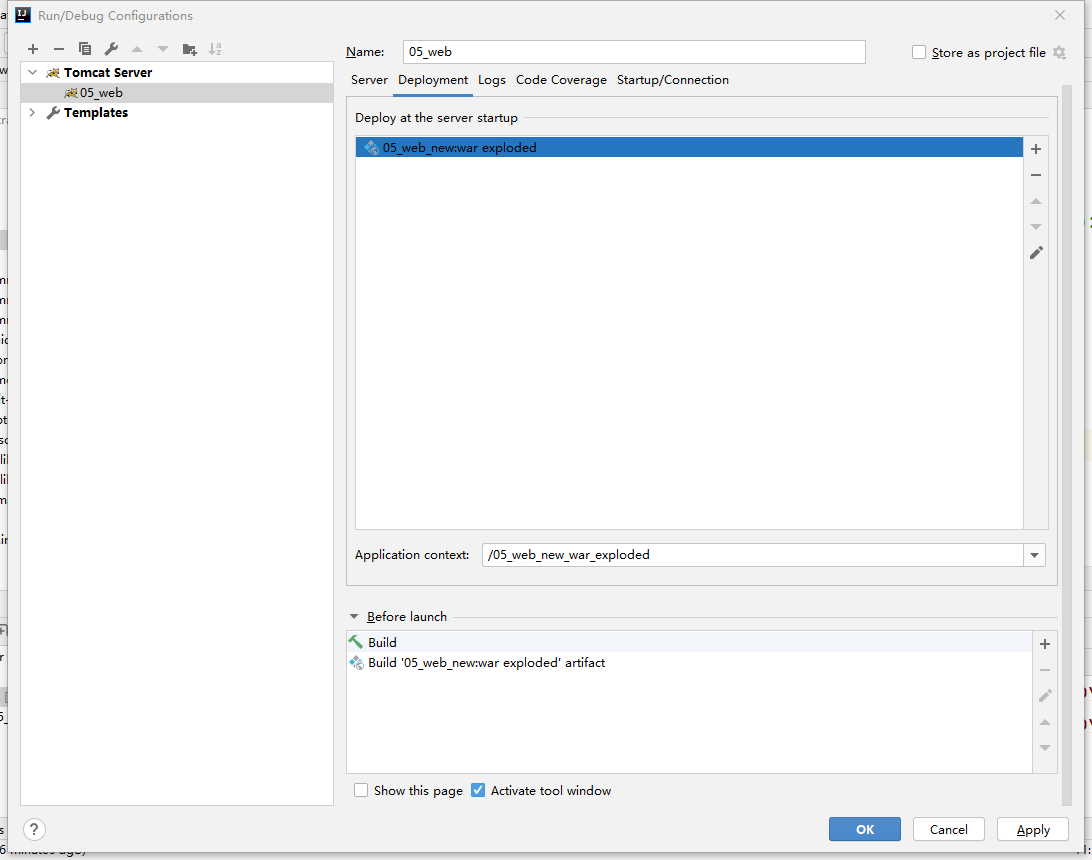Edit the deployed artifact via pencil icon

tap(1036, 253)
